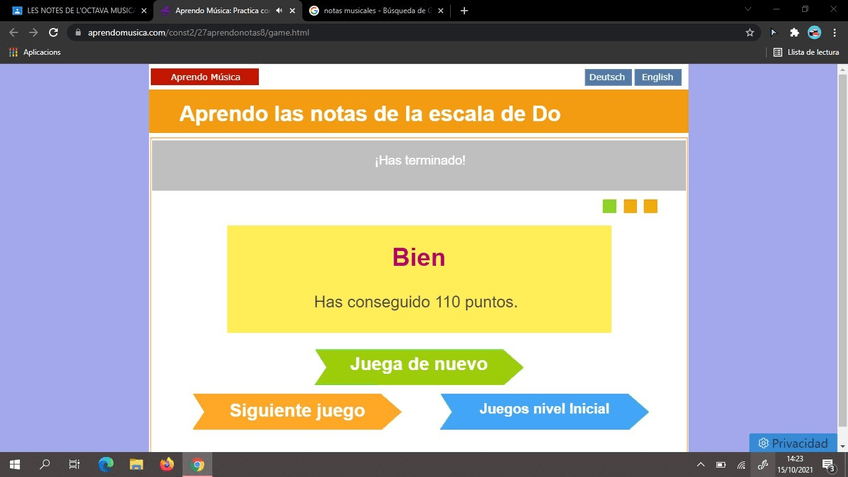This screenshot has height=477, width=848.
Task: Open a new browser tab
Action: tap(464, 10)
